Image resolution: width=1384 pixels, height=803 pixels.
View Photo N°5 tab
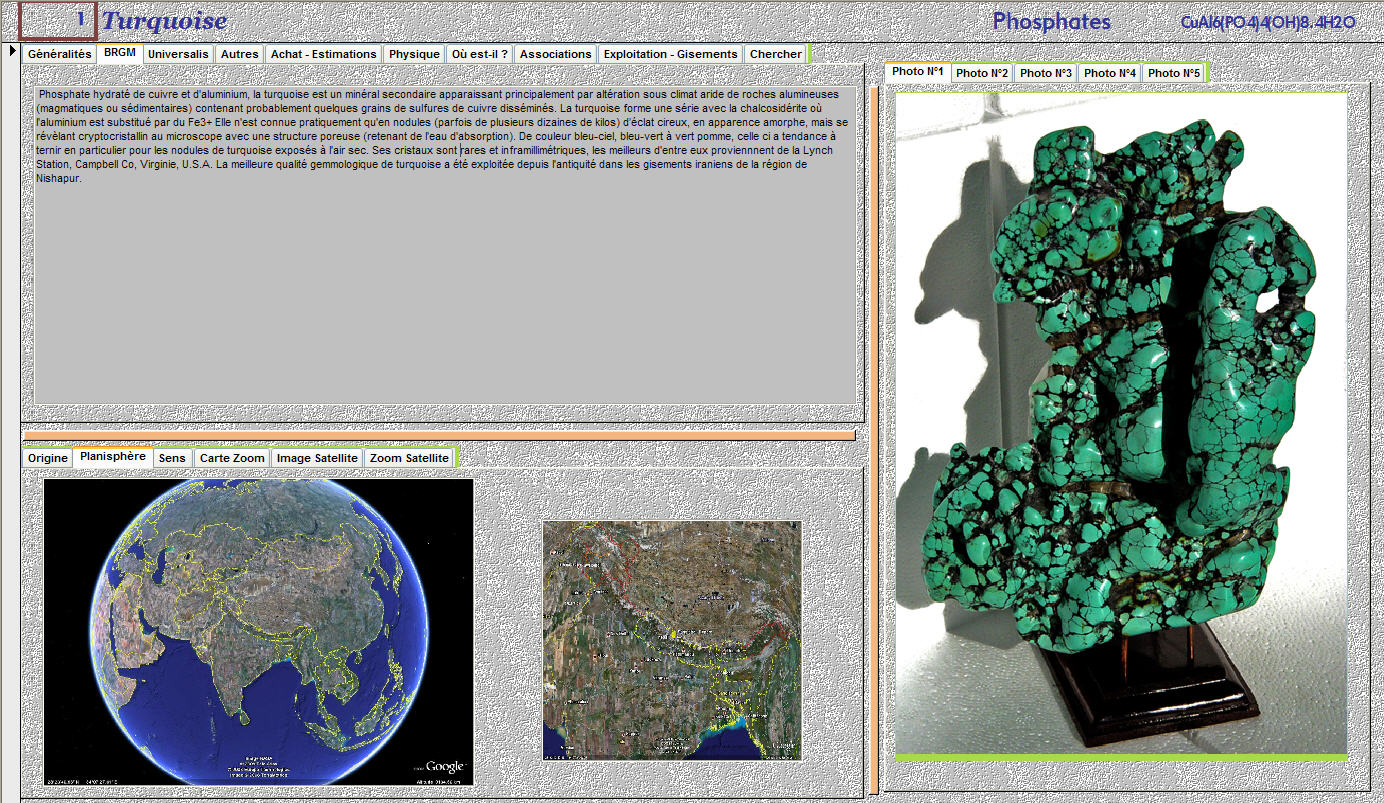point(1173,73)
